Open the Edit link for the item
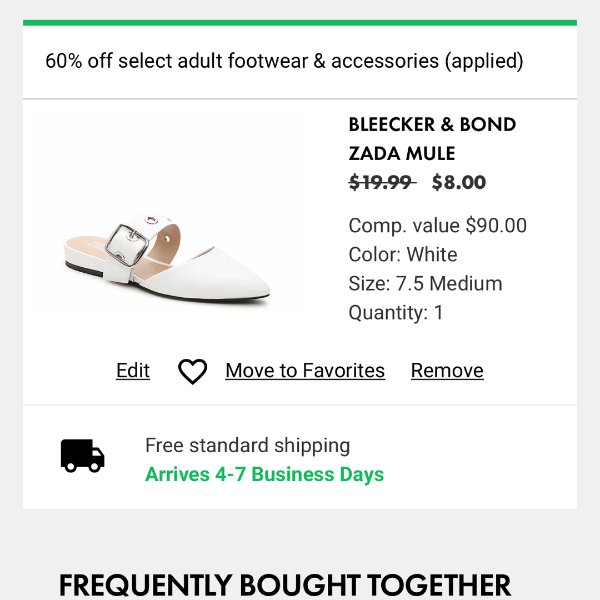Viewport: 600px width, 600px height. click(x=133, y=370)
